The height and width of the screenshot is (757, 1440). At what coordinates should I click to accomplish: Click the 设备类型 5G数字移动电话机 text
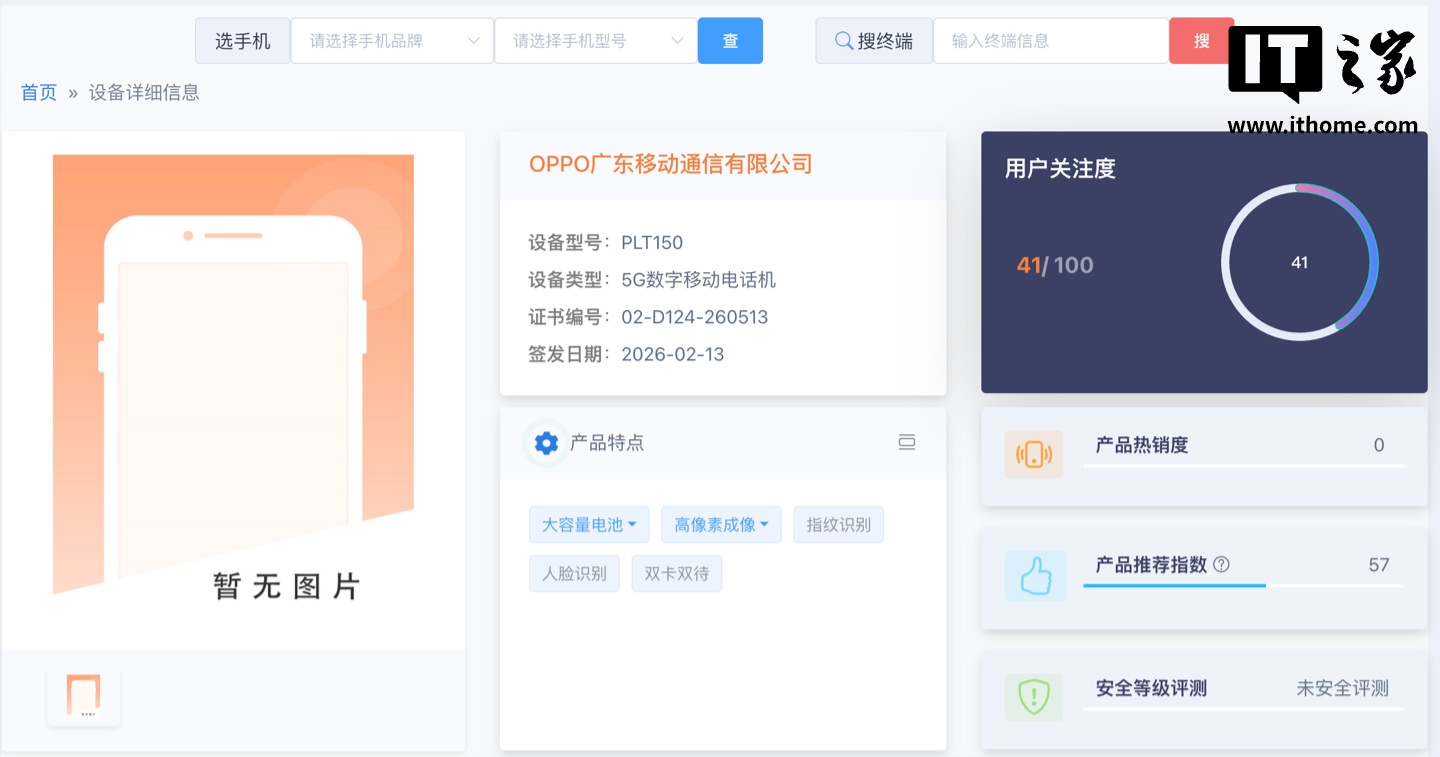click(x=652, y=280)
